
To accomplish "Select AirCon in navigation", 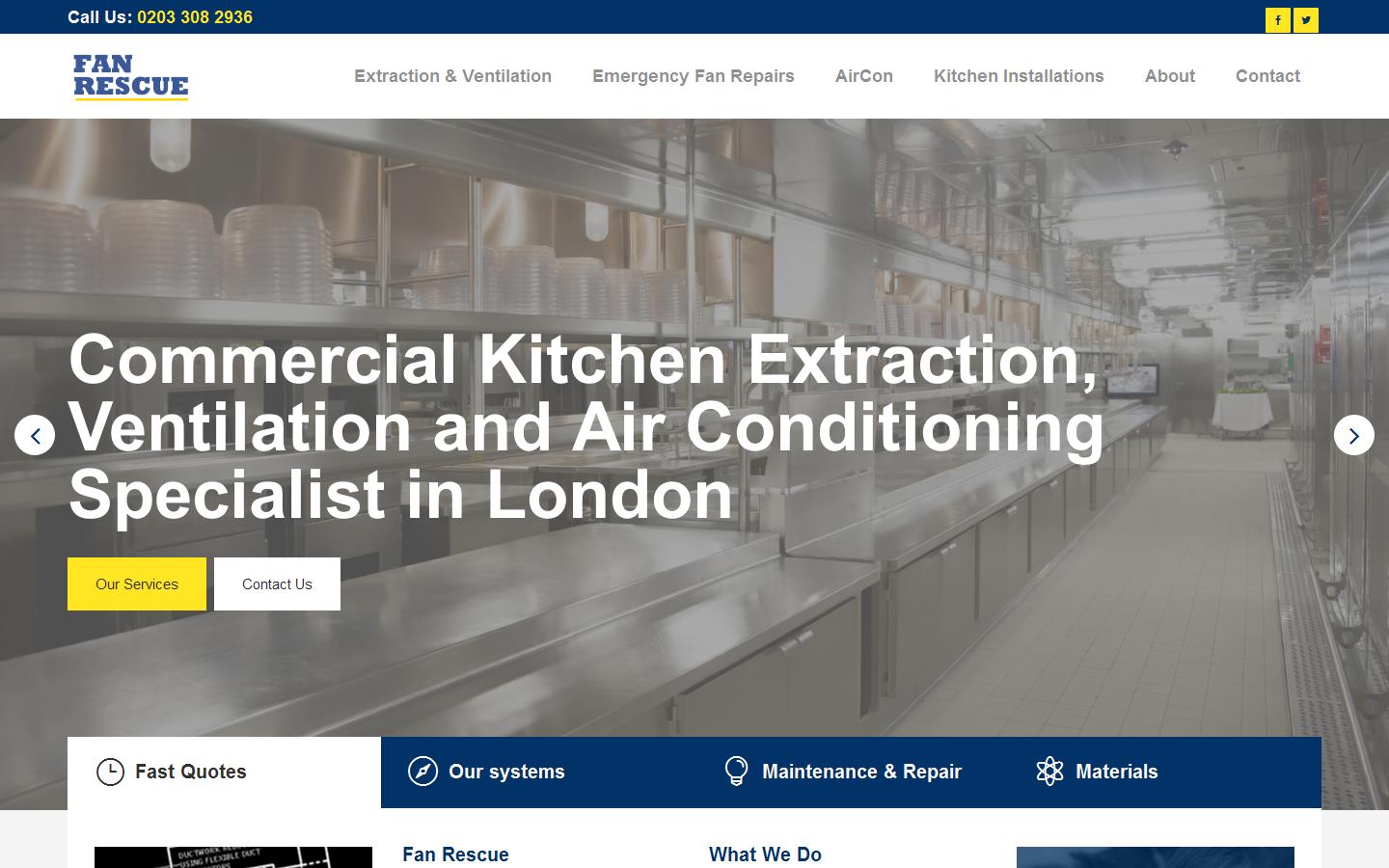I will point(864,76).
